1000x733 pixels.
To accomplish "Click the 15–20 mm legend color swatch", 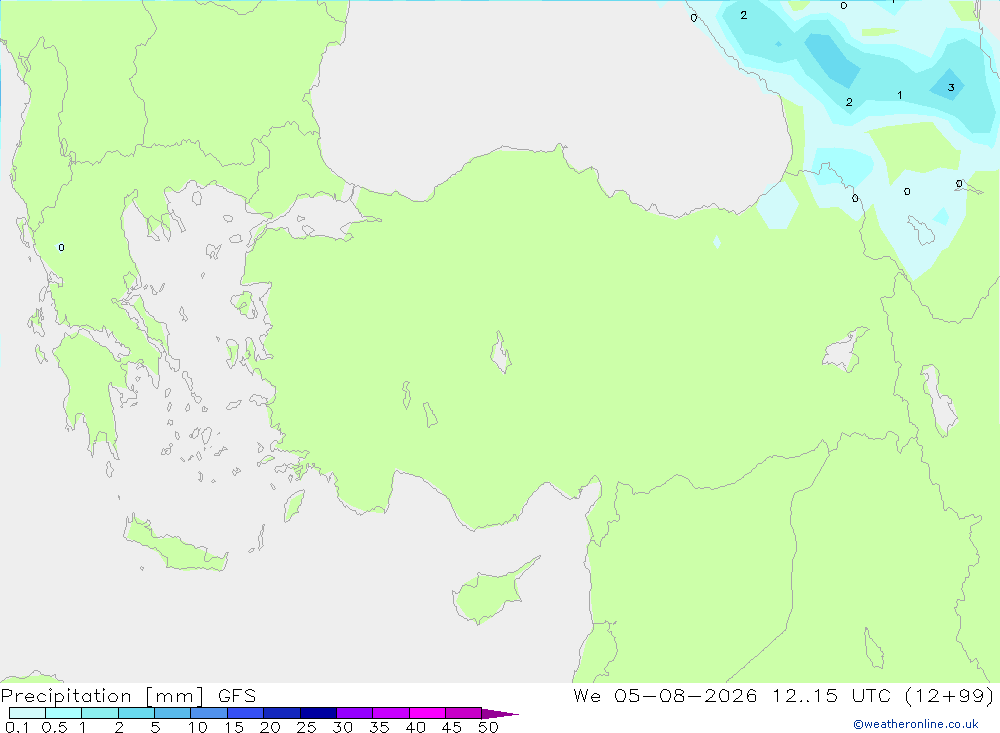I will click(x=245, y=713).
